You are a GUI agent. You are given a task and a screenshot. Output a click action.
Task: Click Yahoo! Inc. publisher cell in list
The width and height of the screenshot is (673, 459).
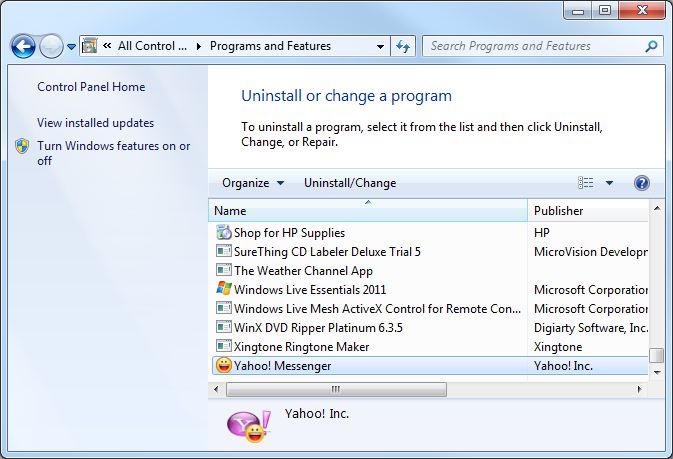pos(563,366)
